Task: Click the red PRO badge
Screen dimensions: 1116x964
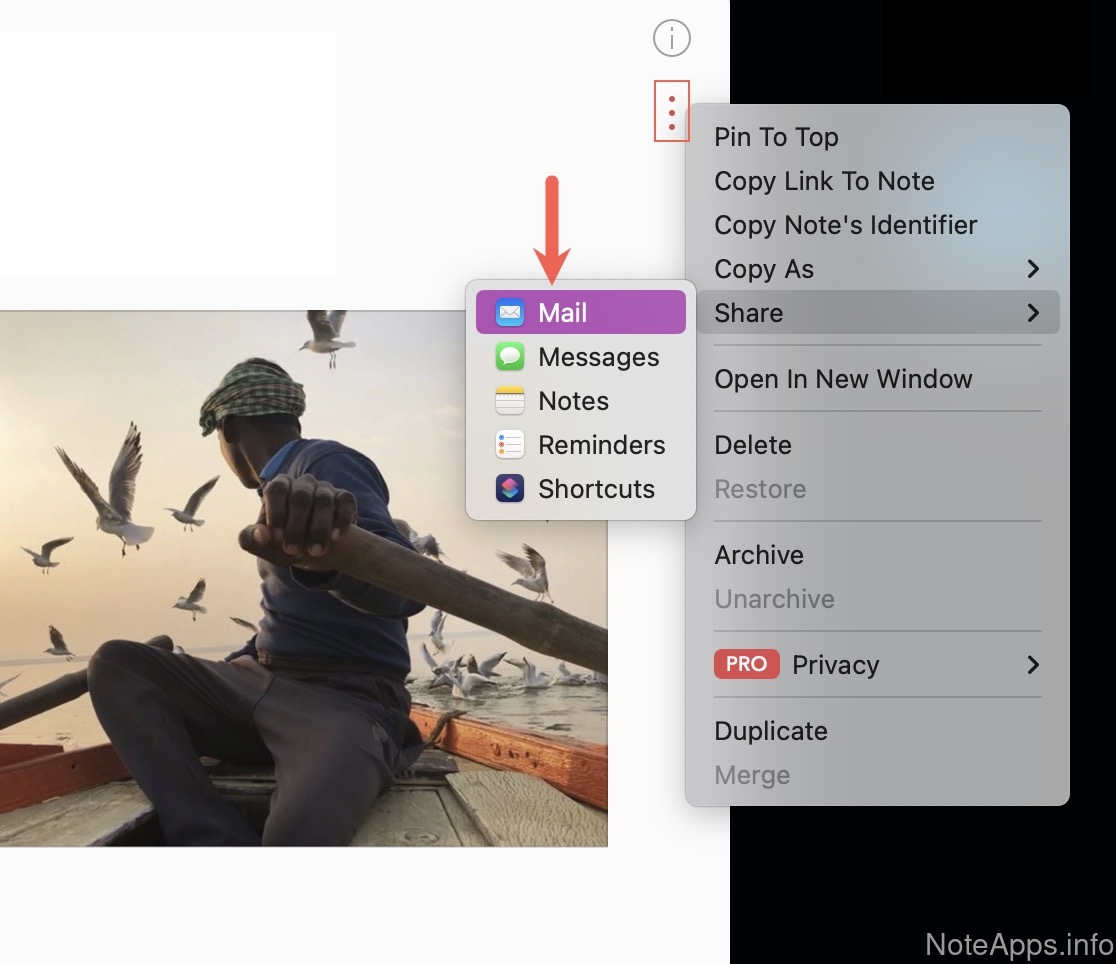Action: coord(746,665)
